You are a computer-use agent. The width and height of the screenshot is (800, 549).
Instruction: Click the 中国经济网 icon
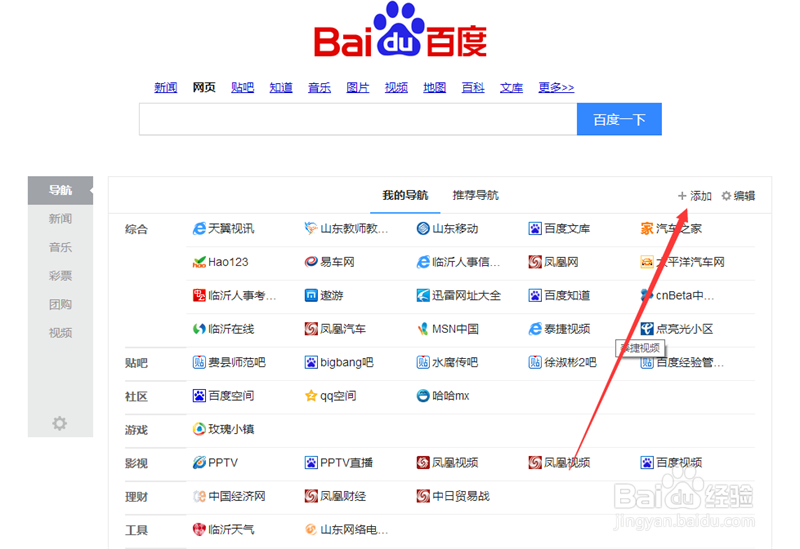pyautogui.click(x=199, y=496)
